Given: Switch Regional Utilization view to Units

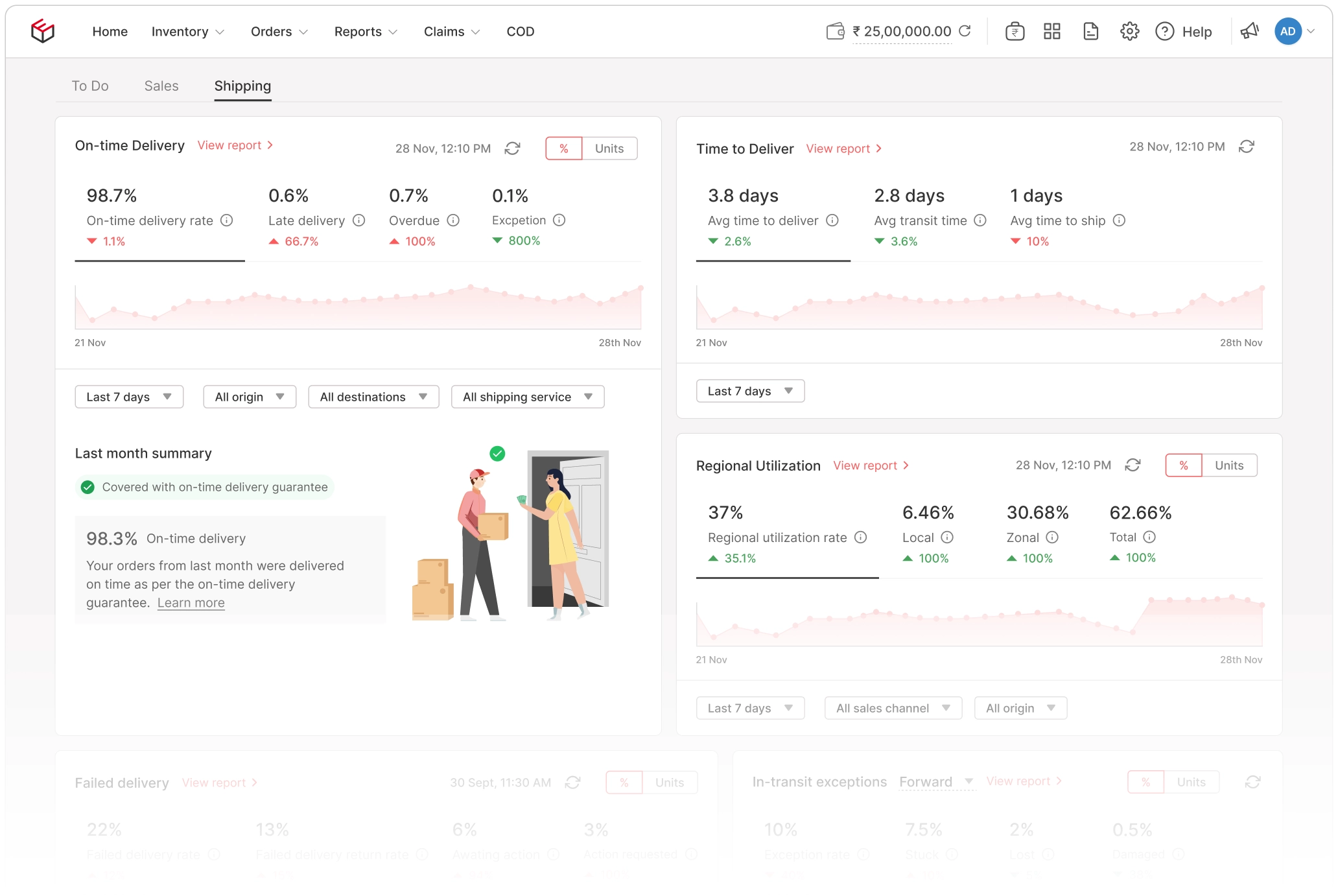Looking at the screenshot, I should [1228, 465].
